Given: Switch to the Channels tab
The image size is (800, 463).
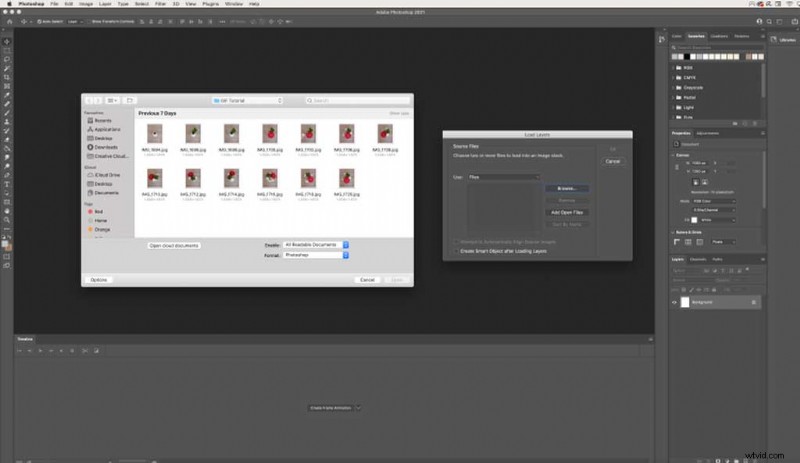Looking at the screenshot, I should (697, 259).
